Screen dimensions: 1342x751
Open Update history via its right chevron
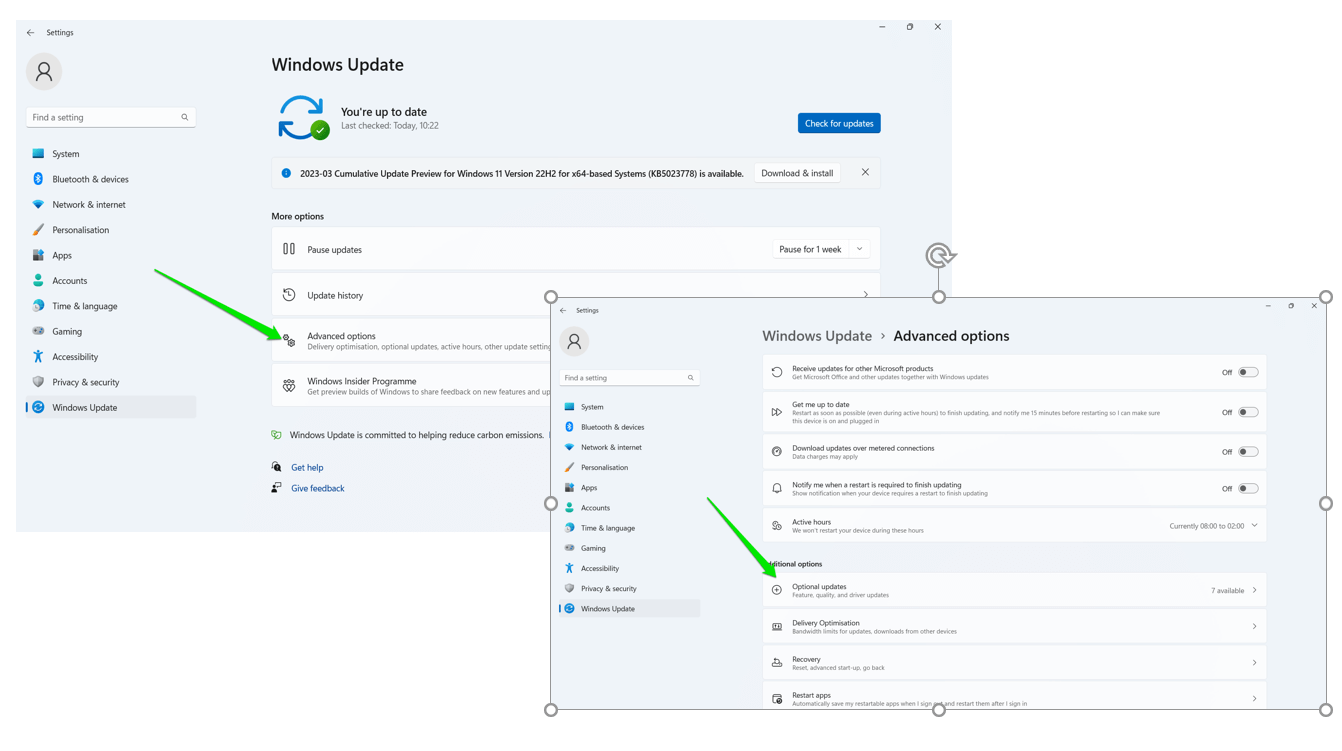[x=866, y=295]
